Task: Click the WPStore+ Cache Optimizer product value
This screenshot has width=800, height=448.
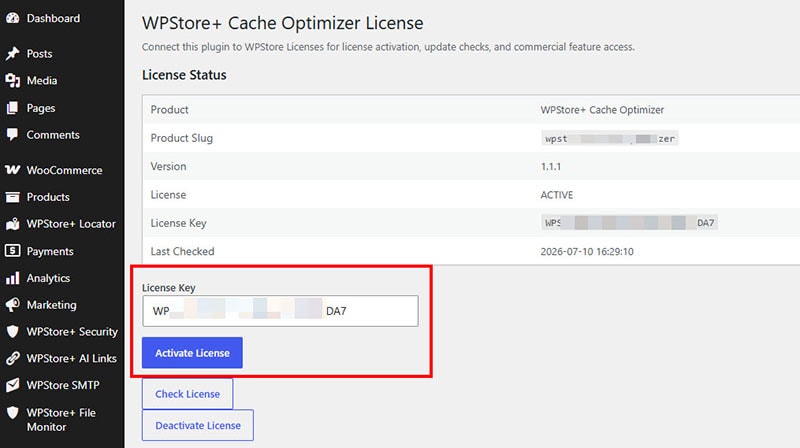Action: [x=602, y=110]
